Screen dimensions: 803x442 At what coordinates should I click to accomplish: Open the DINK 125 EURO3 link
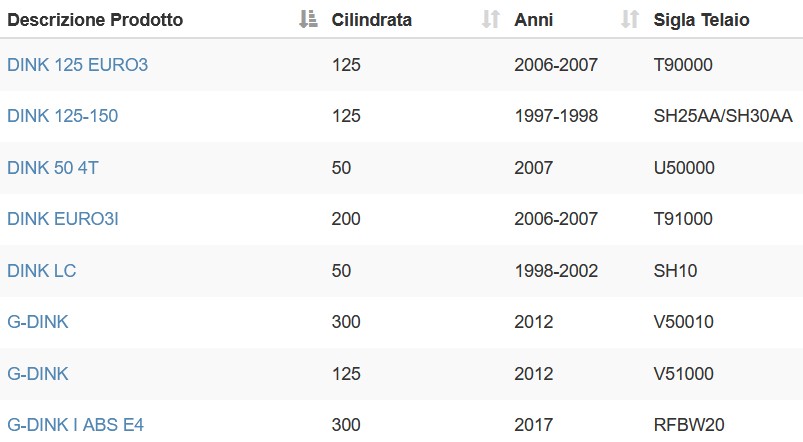point(77,65)
